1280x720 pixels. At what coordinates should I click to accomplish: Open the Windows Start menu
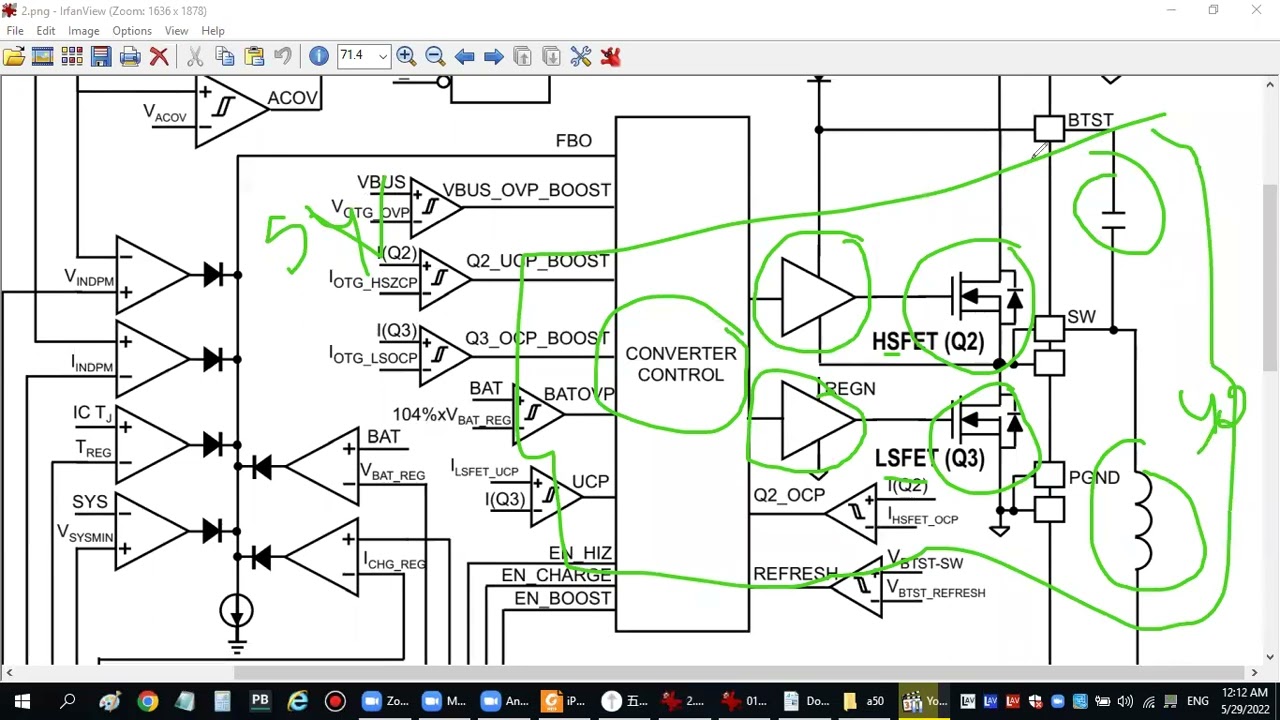pos(22,701)
